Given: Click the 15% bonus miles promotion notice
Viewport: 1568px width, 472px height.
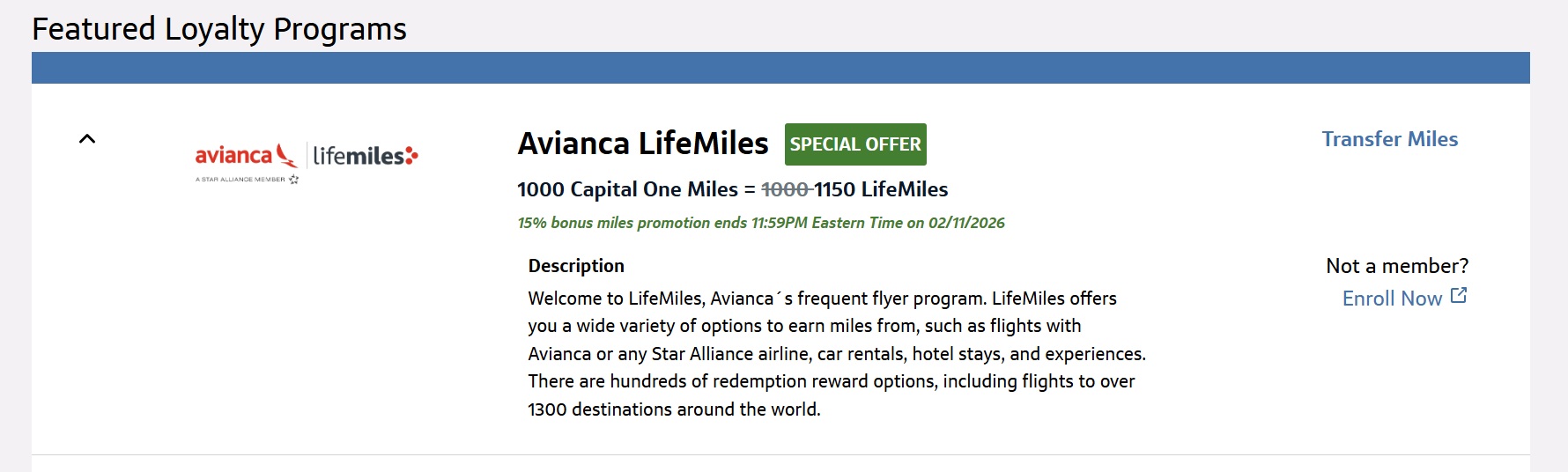Looking at the screenshot, I should coord(761,223).
